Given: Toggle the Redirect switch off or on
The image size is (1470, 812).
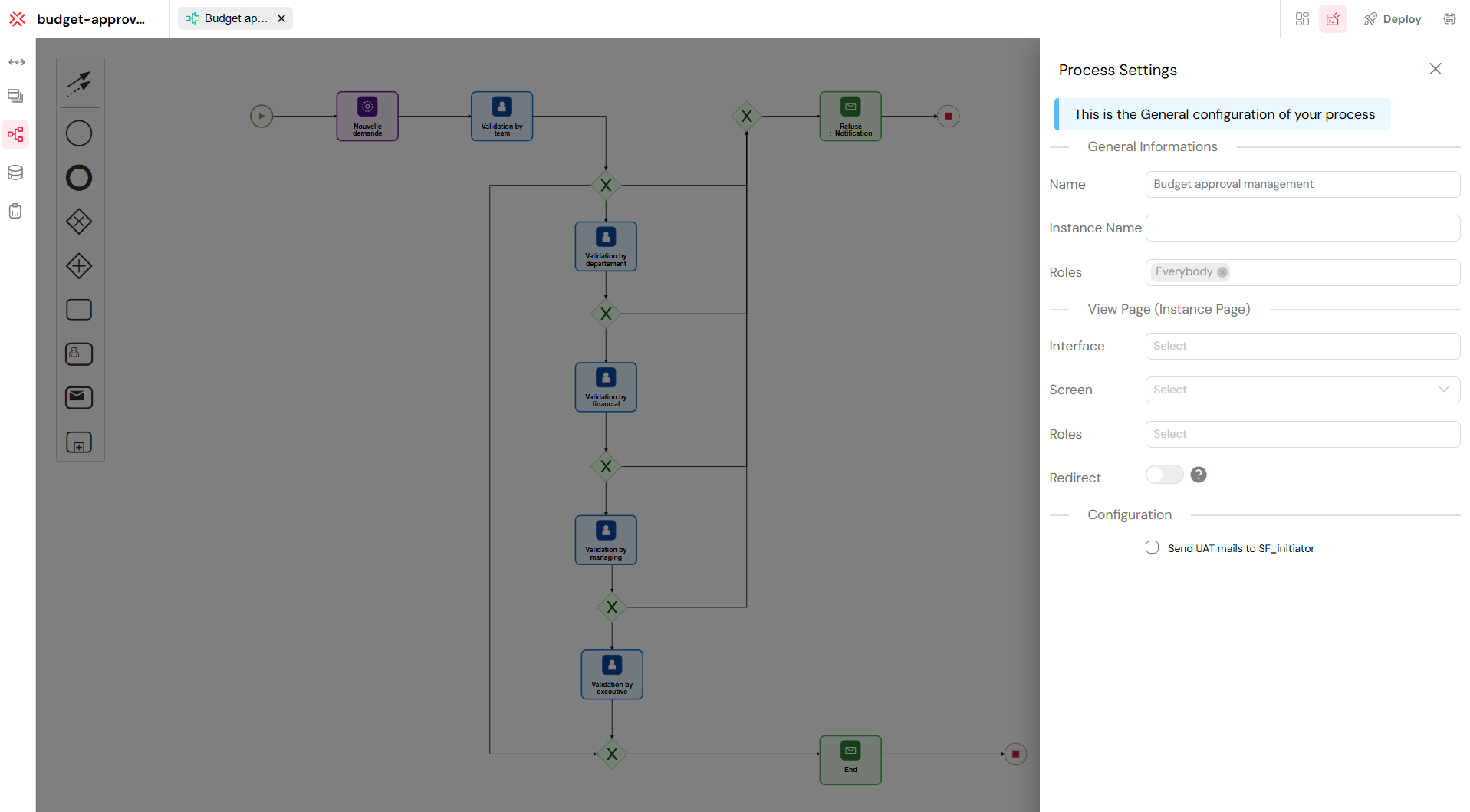Looking at the screenshot, I should (1164, 474).
